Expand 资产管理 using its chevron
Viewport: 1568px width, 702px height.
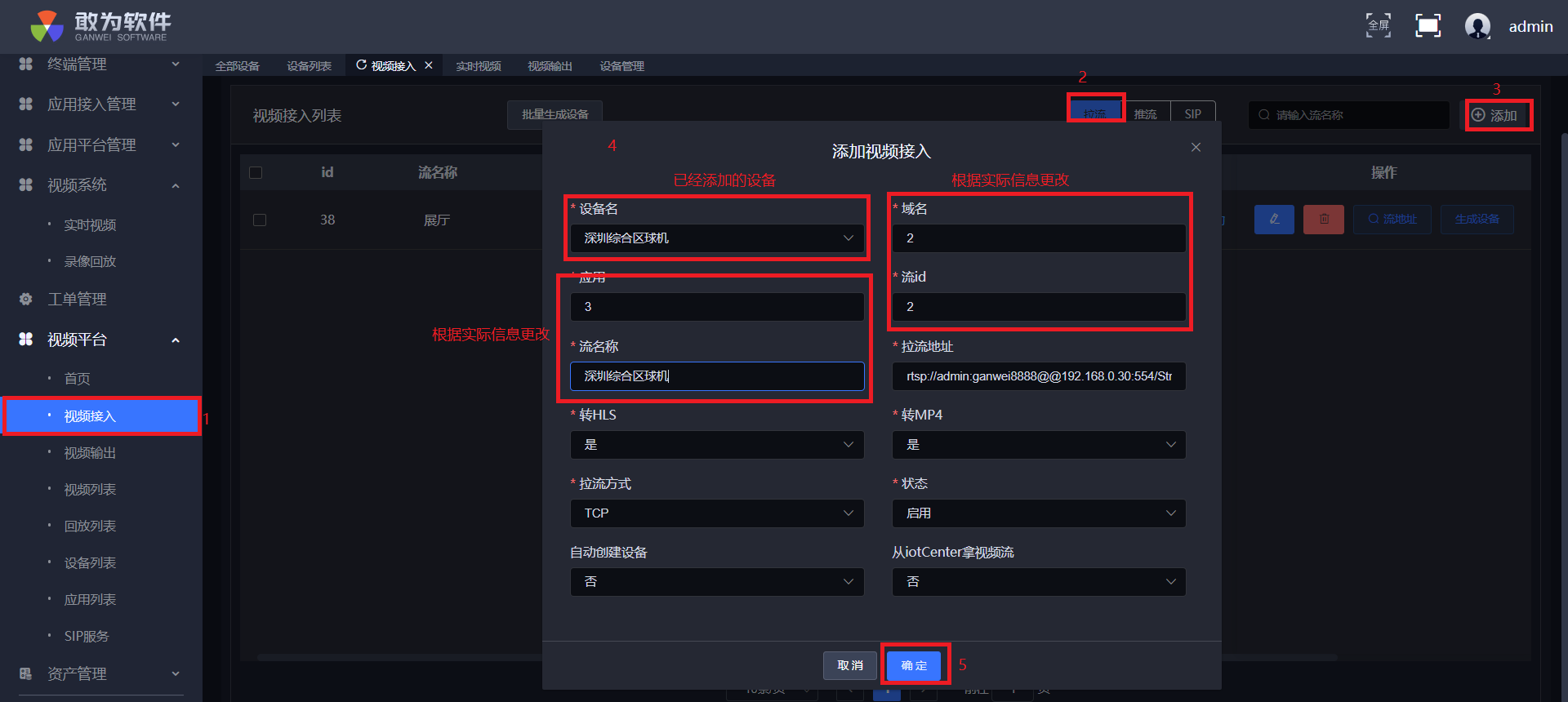pyautogui.click(x=176, y=673)
